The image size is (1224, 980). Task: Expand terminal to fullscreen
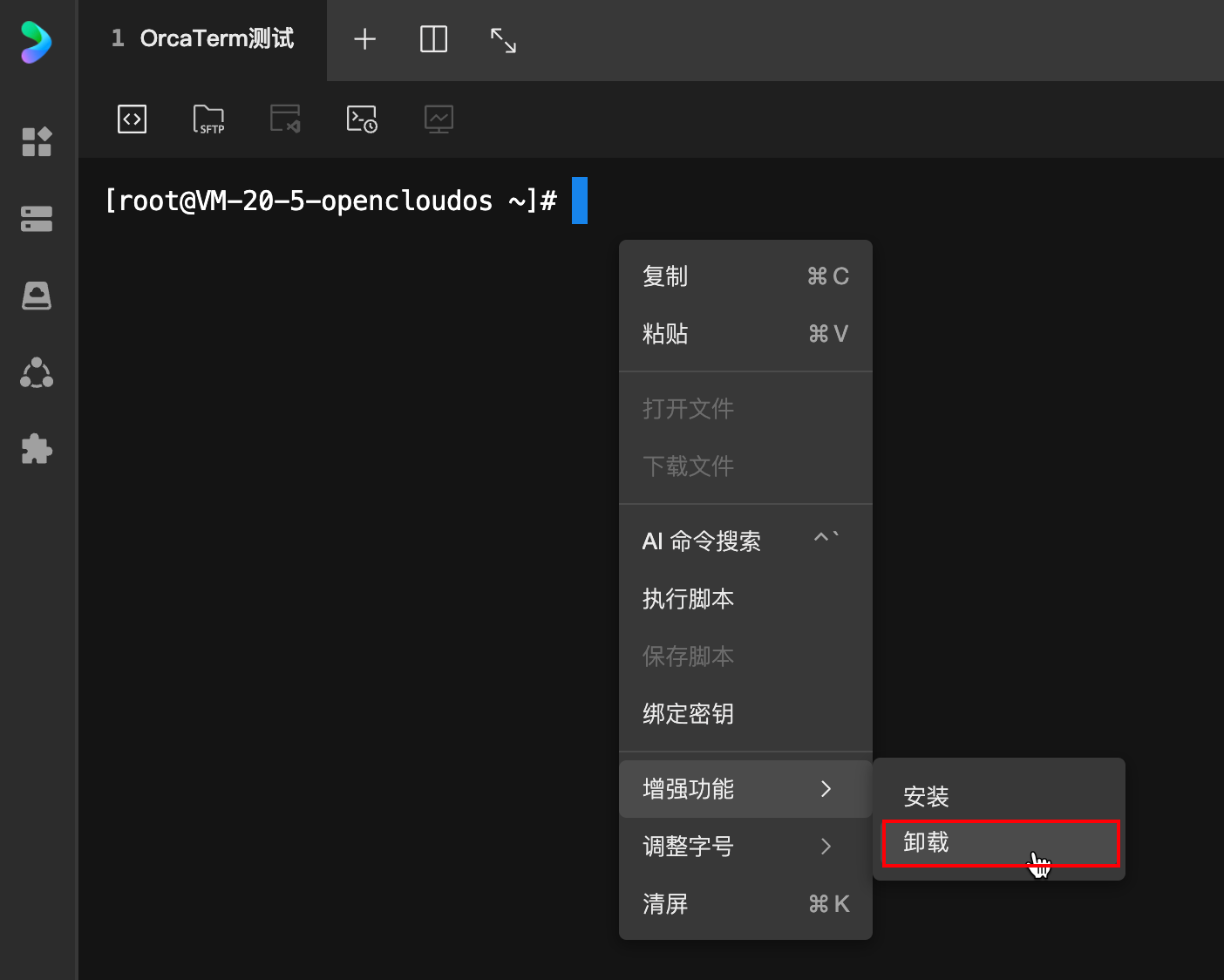click(x=503, y=40)
